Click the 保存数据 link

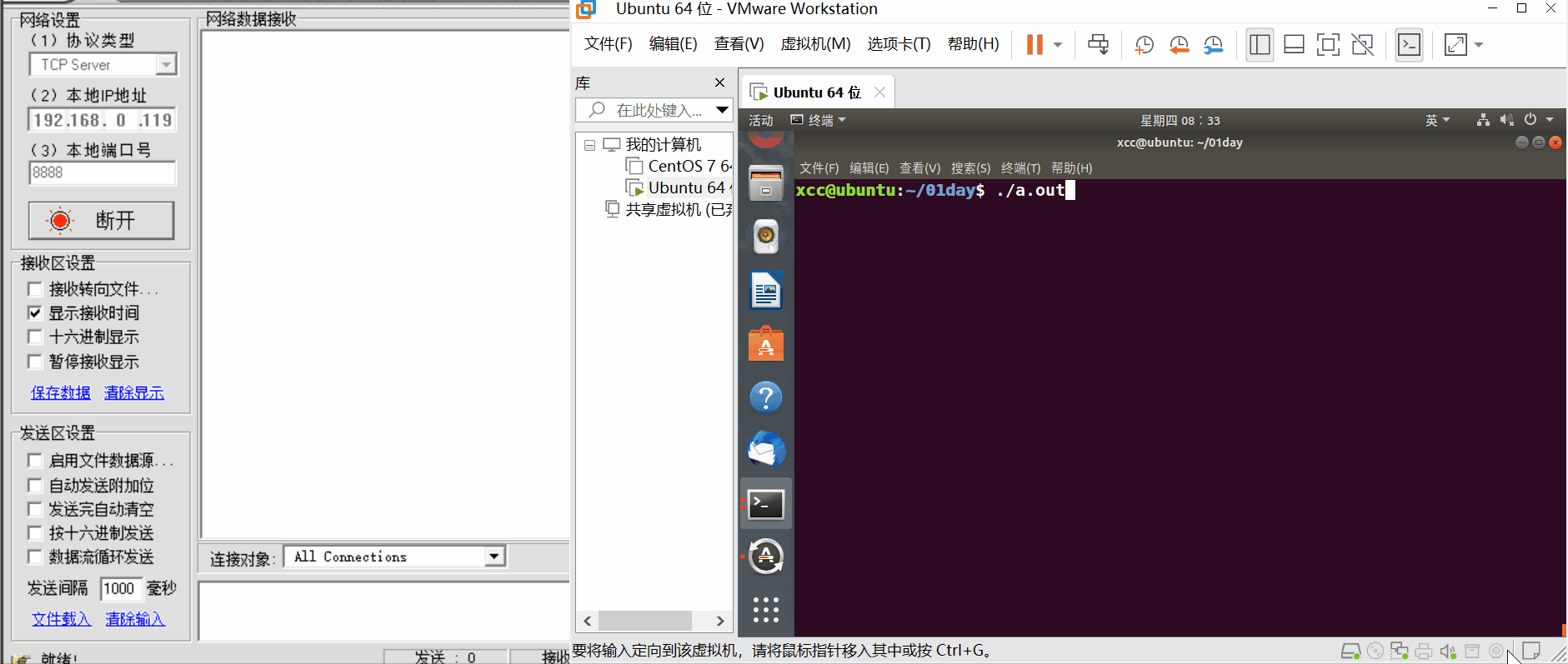60,392
